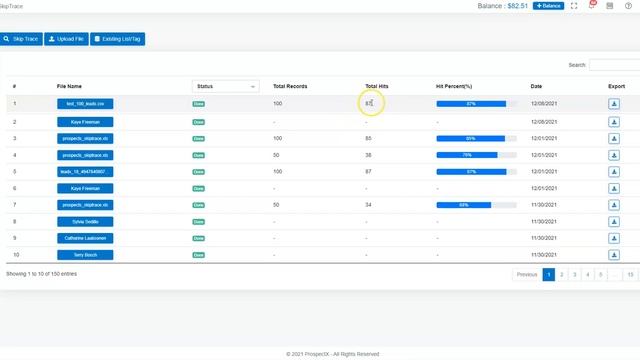Click into the Search field
Screen dimensions: 640x360
(x=614, y=65)
